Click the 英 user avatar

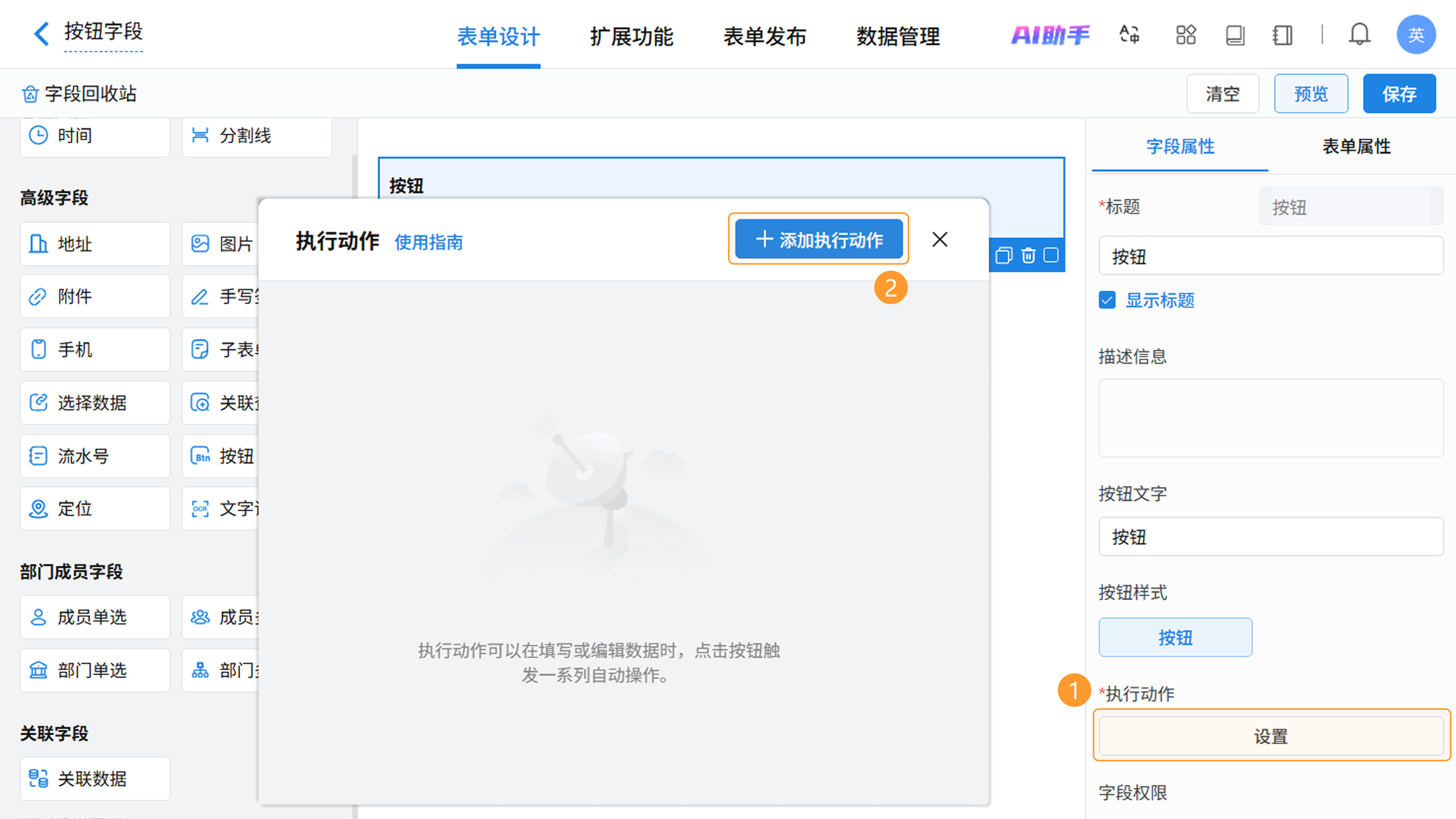(1415, 35)
